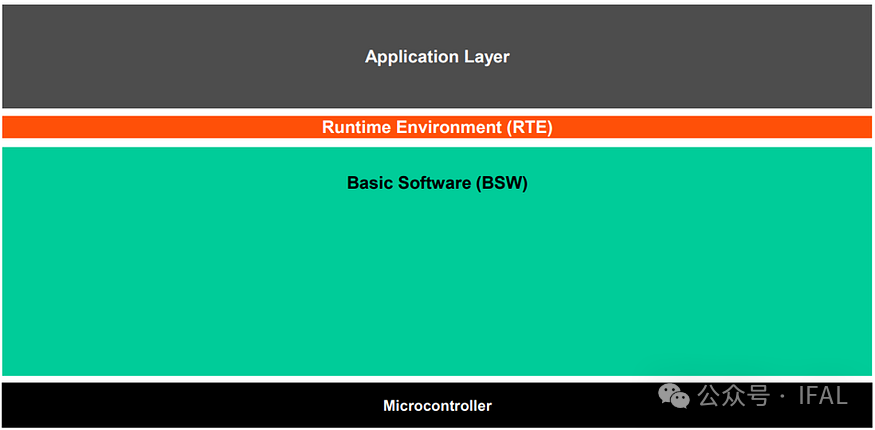Click the "Runtime Environment (RTE)" label
The image size is (875, 430).
tap(437, 128)
